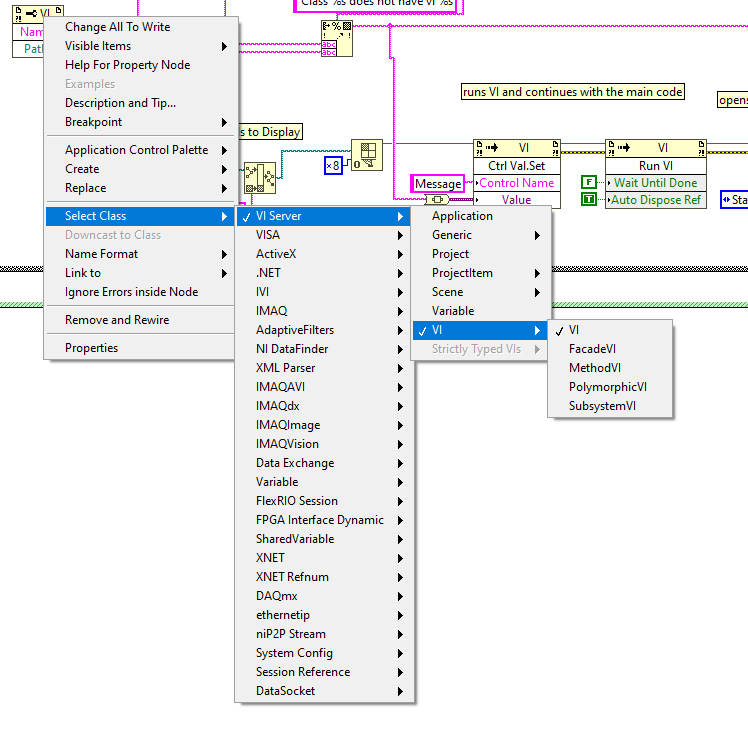Select the blue x8 numeric constant
The width and height of the screenshot is (748, 733).
coord(334,164)
